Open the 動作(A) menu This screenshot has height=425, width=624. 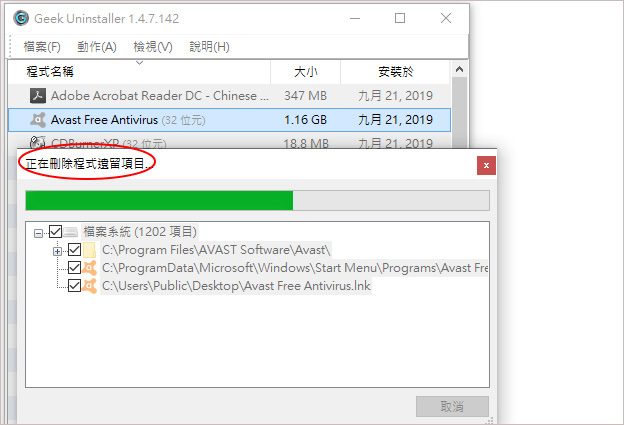point(97,47)
